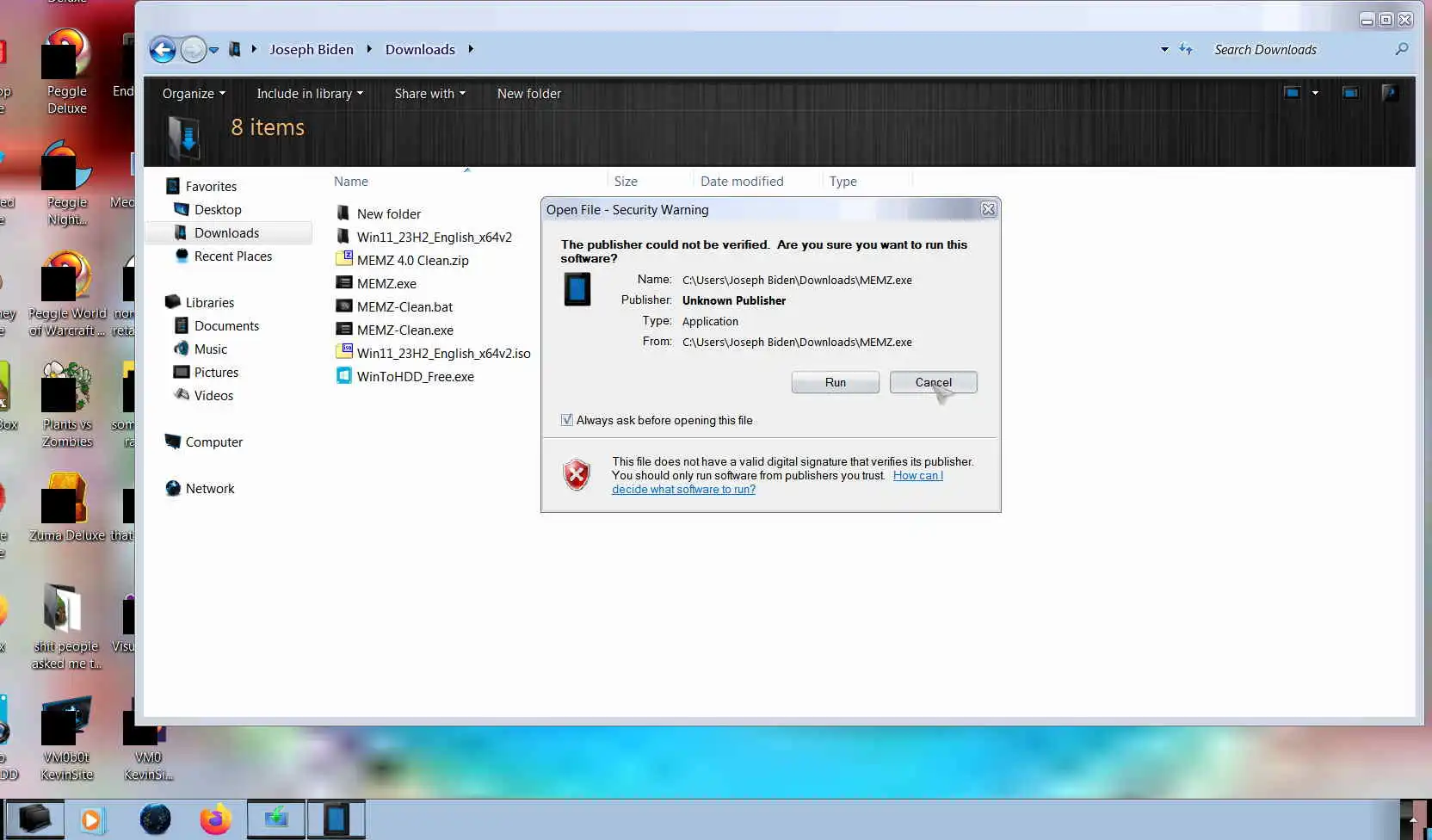Image resolution: width=1432 pixels, height=840 pixels.
Task: Launch Firefox from the taskbar
Action: point(215,818)
